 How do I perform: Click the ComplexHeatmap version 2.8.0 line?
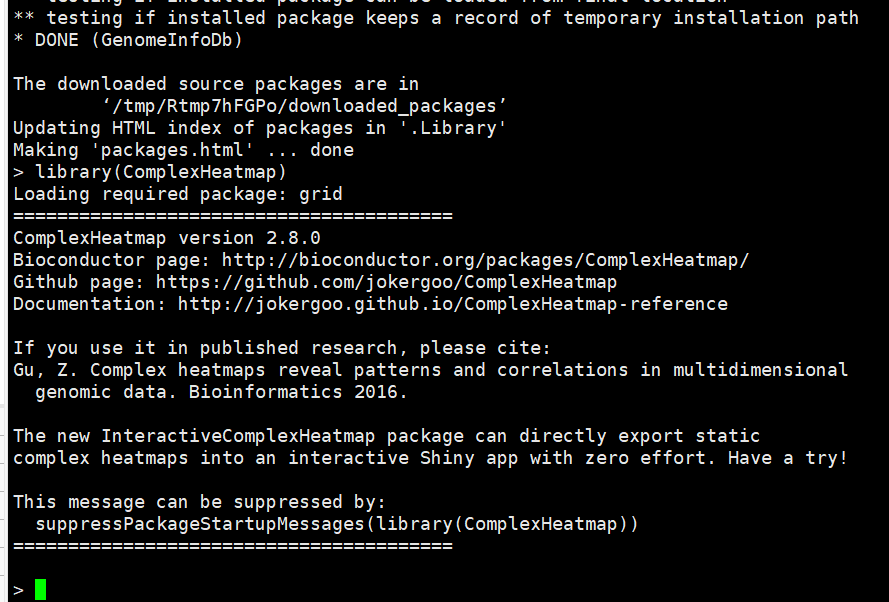coord(166,238)
